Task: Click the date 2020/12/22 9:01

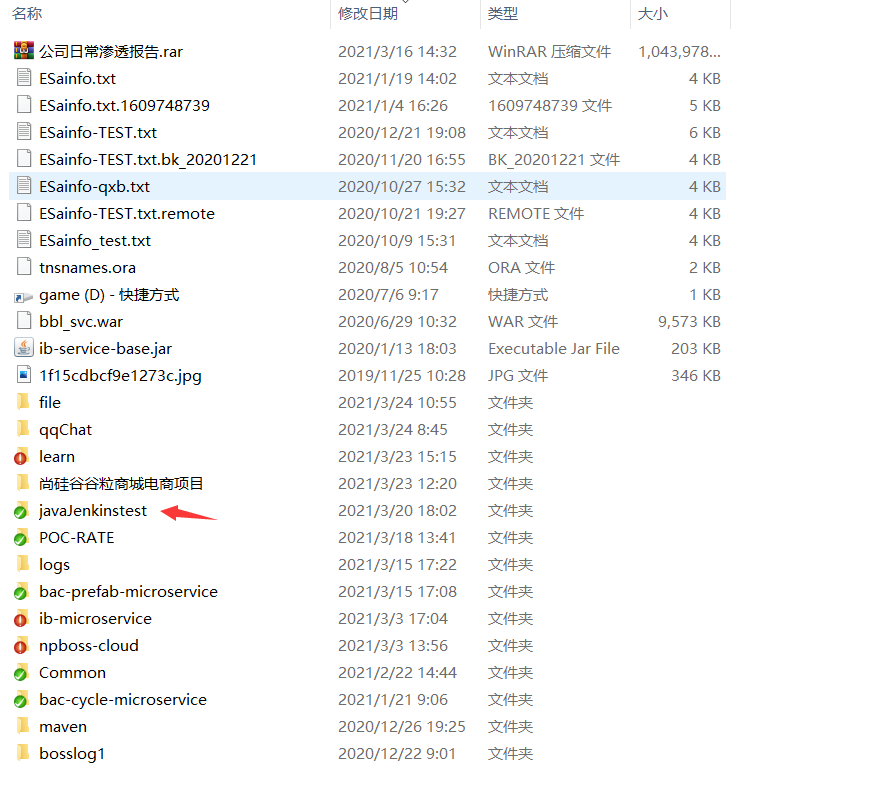Action: click(x=397, y=754)
